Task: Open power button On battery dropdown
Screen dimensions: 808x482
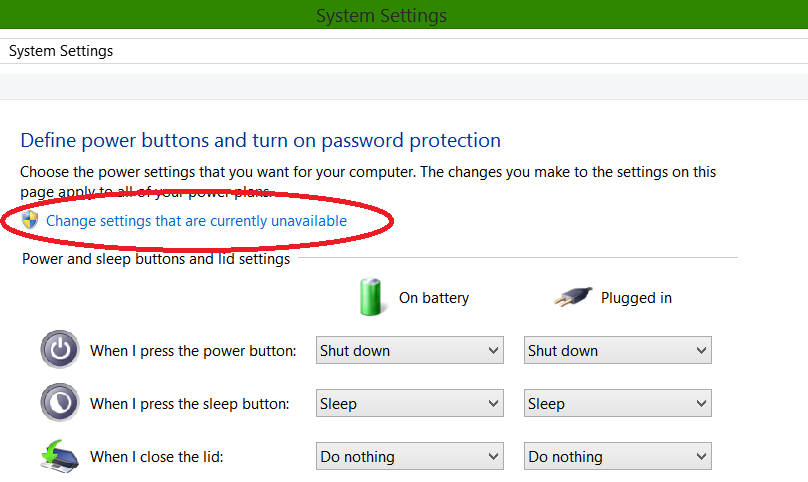Action: point(410,351)
